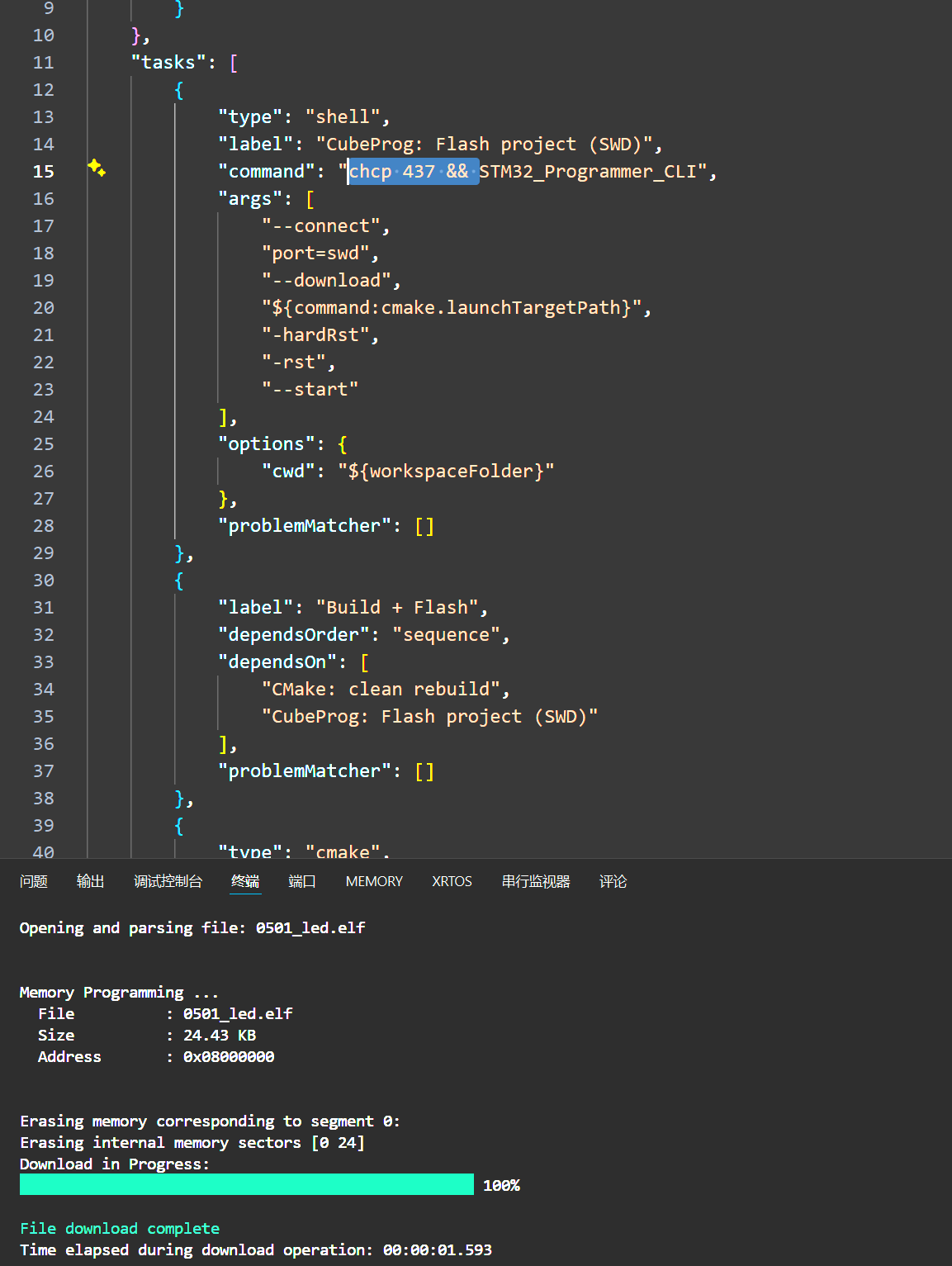Click the sparkle code action icon
952x1266 pixels.
97,168
